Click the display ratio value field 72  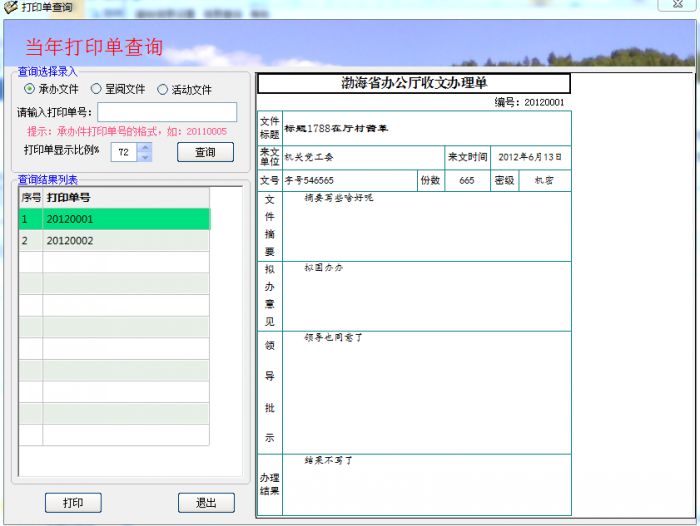124,152
